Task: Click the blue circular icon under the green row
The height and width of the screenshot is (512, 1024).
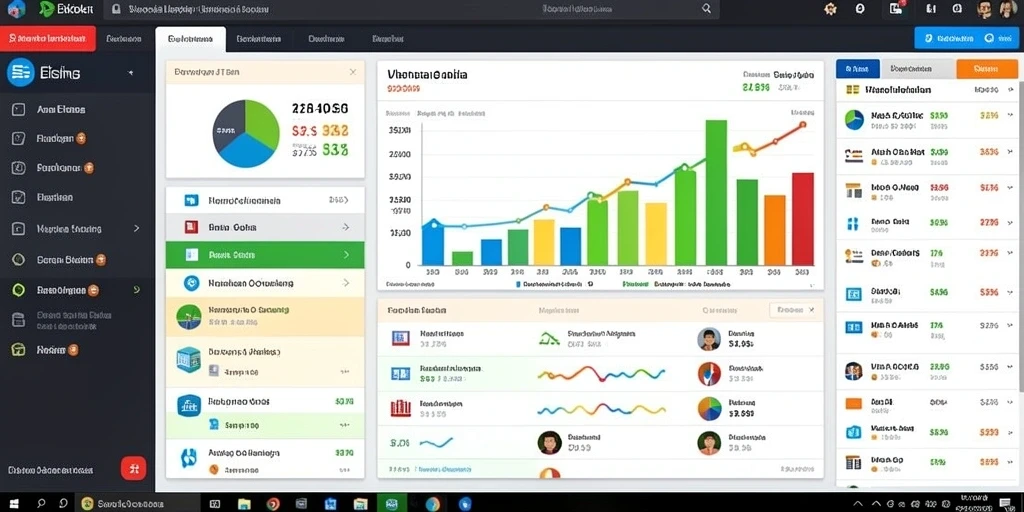Action: (x=191, y=283)
